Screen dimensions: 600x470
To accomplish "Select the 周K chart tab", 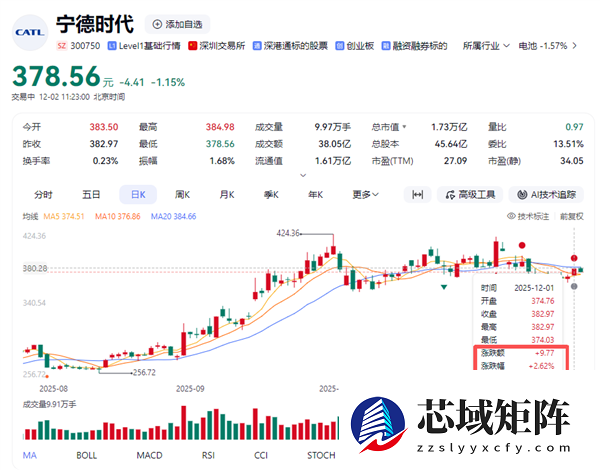I will coord(183,195).
